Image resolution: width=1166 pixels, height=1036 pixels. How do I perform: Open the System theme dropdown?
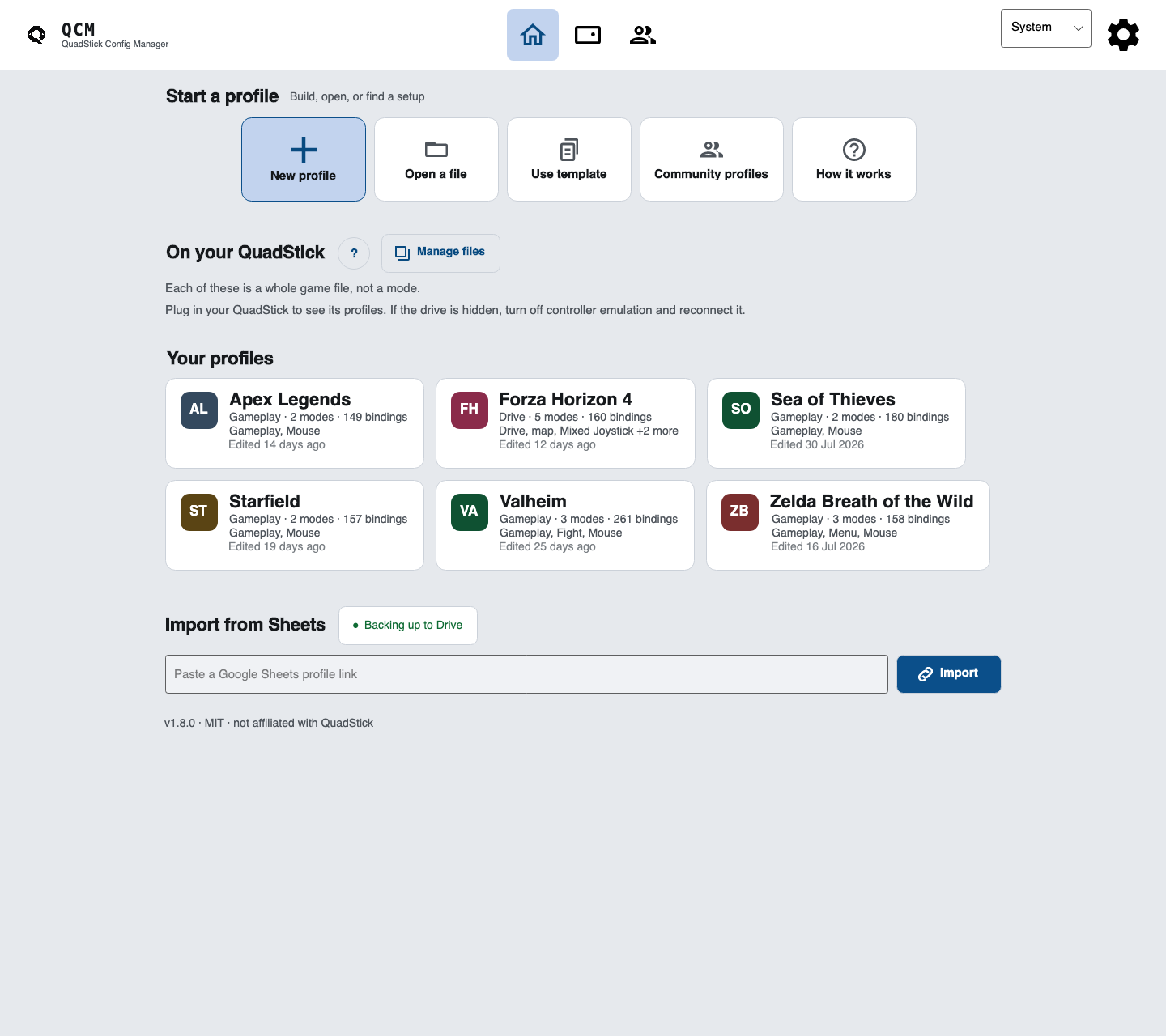tap(1046, 28)
